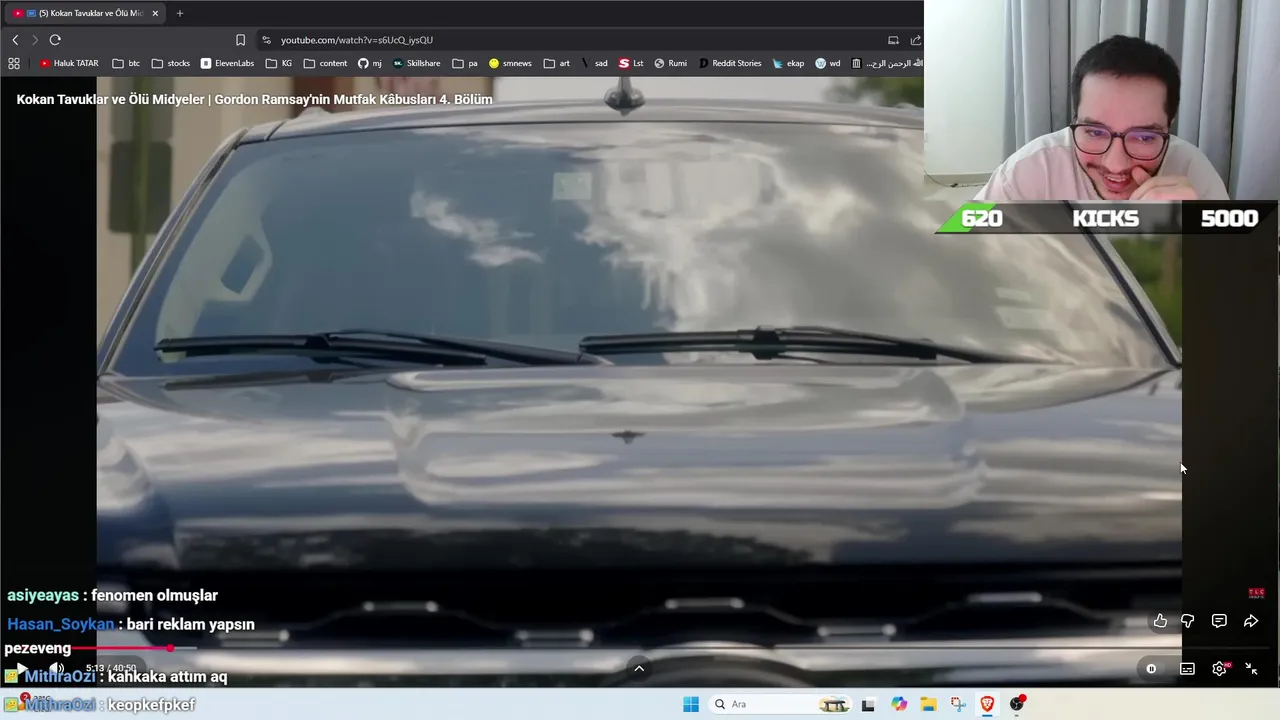Expand more videos chevron at the bottom
This screenshot has height=720, width=1280.
(x=639, y=669)
